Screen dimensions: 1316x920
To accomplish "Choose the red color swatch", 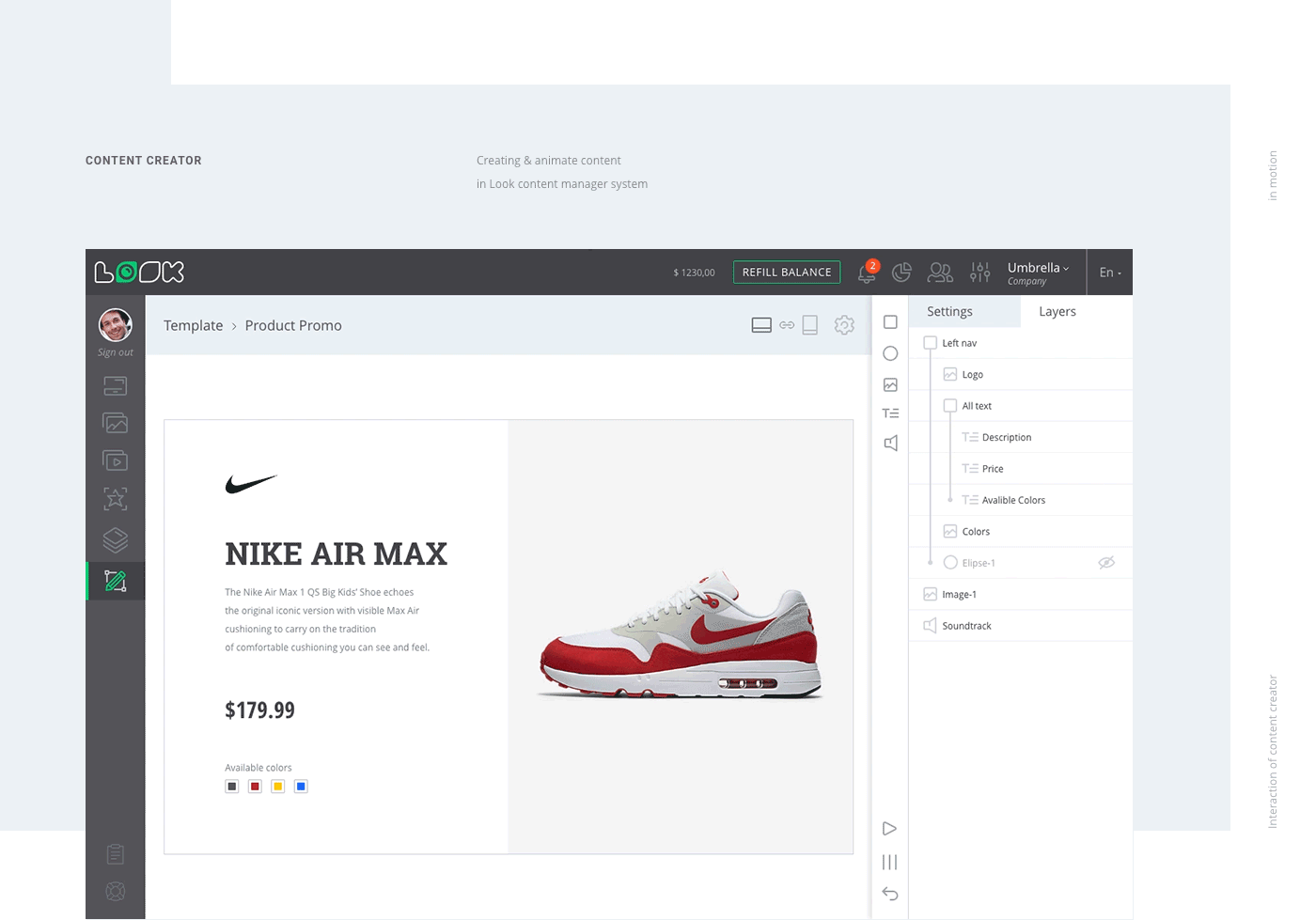I will pos(255,787).
